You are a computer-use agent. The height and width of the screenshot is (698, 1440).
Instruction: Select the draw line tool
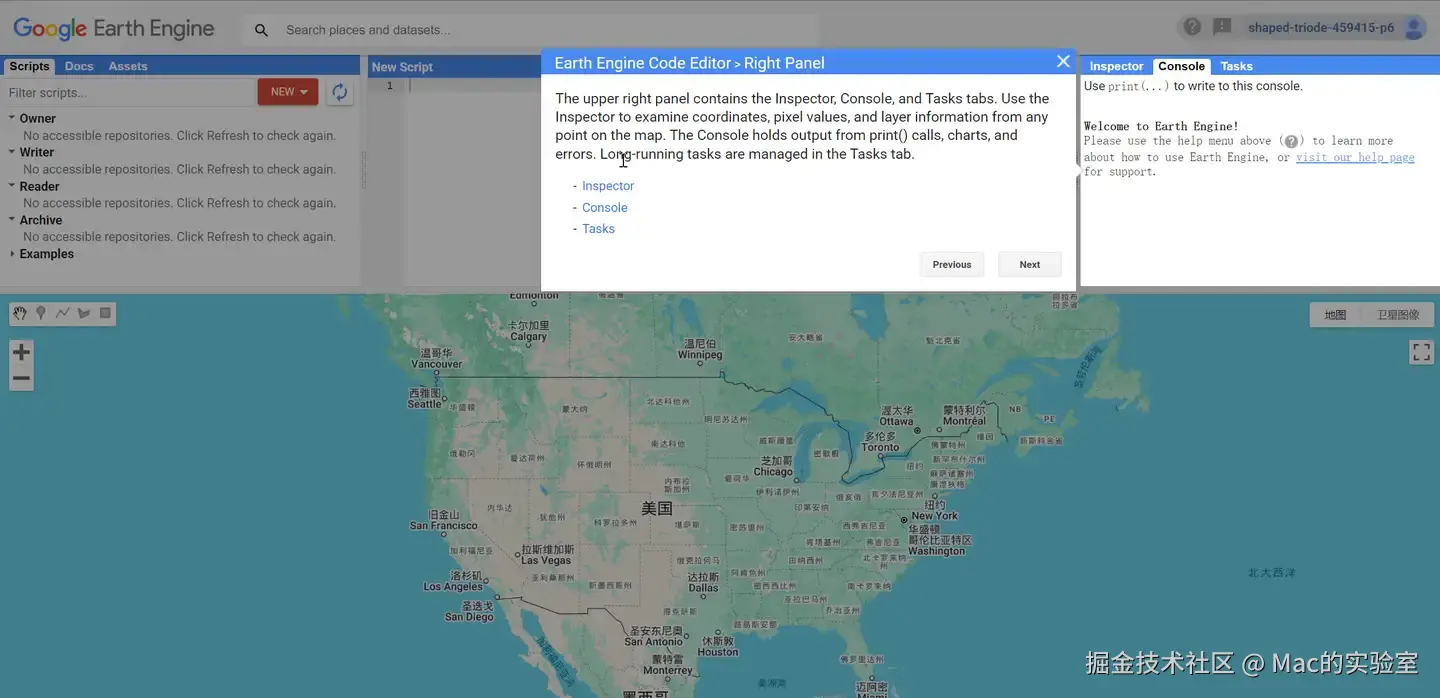(x=63, y=314)
